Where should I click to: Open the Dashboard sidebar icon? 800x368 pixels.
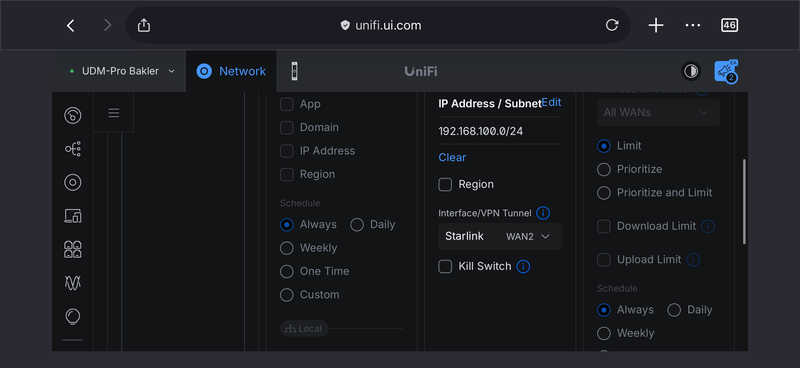[72, 116]
